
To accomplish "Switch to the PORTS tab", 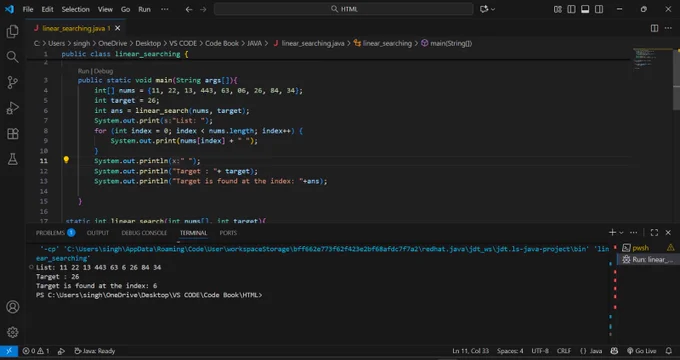I will [x=228, y=233].
